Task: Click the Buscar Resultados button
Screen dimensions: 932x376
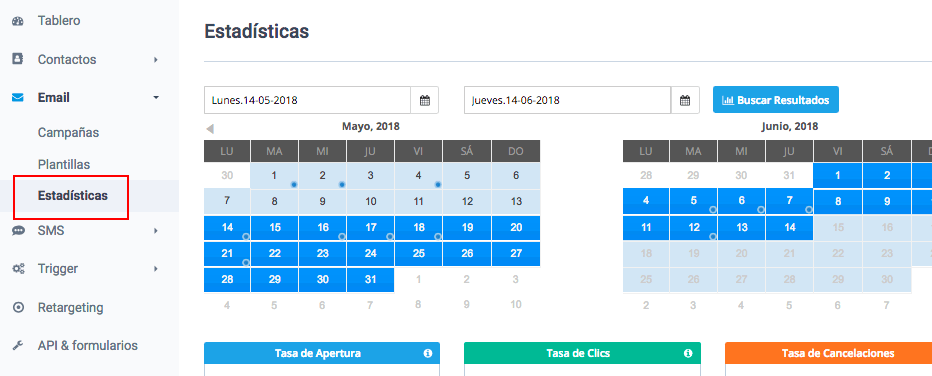Action: pos(776,100)
